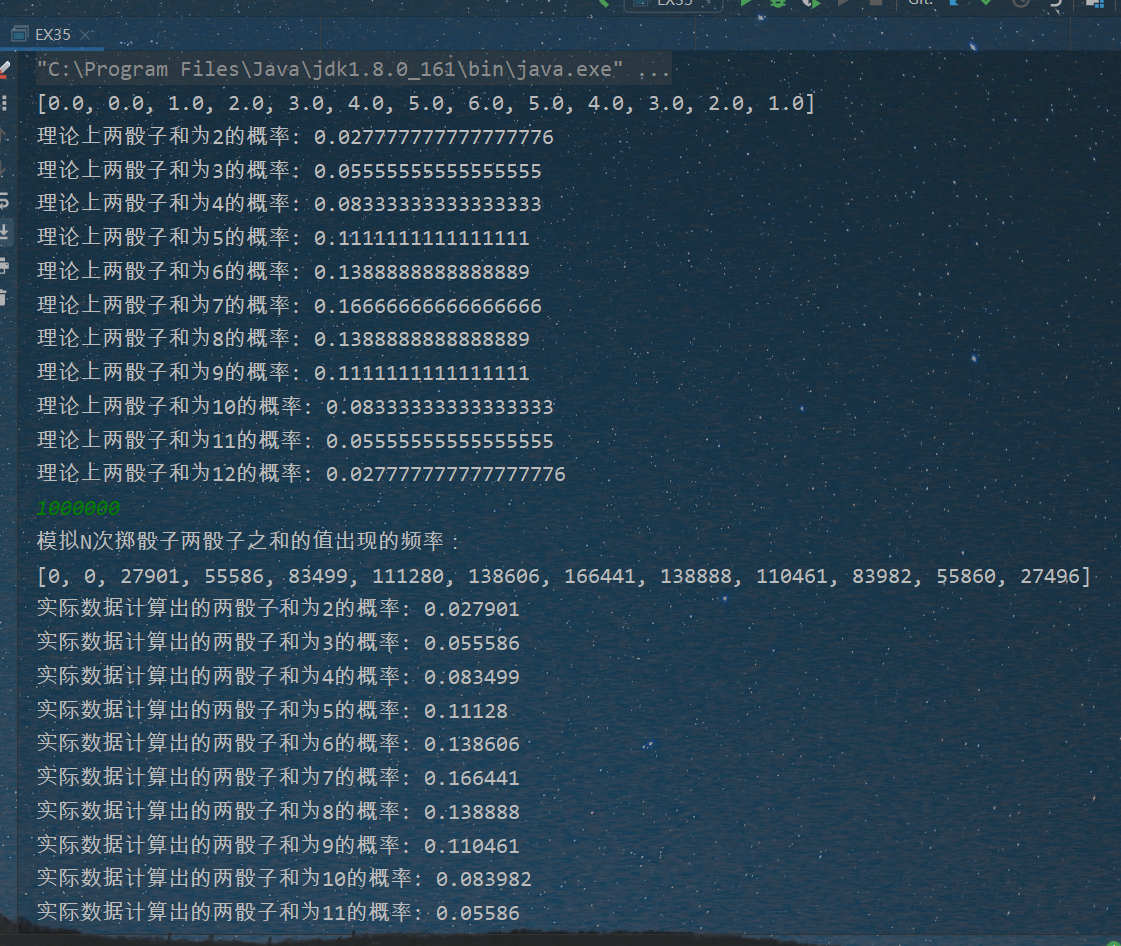Toggle scroll to end of console
Image resolution: width=1121 pixels, height=946 pixels.
[4, 232]
